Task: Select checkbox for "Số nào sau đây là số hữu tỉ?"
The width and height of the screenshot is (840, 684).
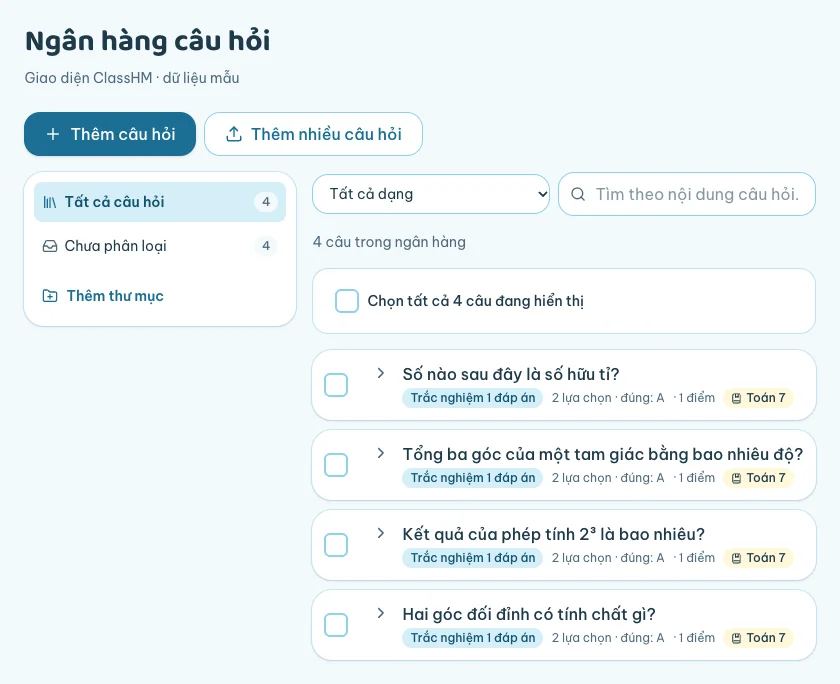Action: (x=336, y=385)
